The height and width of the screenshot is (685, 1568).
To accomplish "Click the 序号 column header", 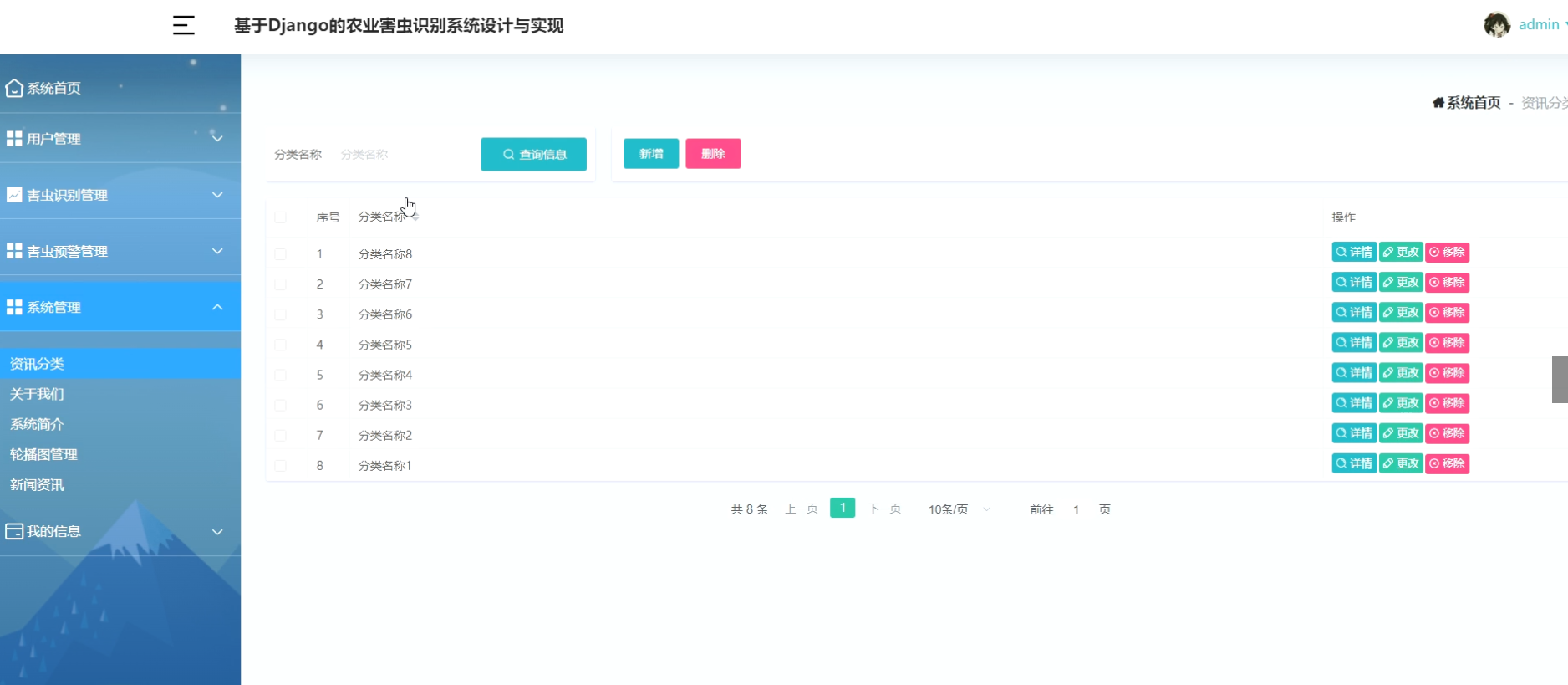I will [x=328, y=217].
